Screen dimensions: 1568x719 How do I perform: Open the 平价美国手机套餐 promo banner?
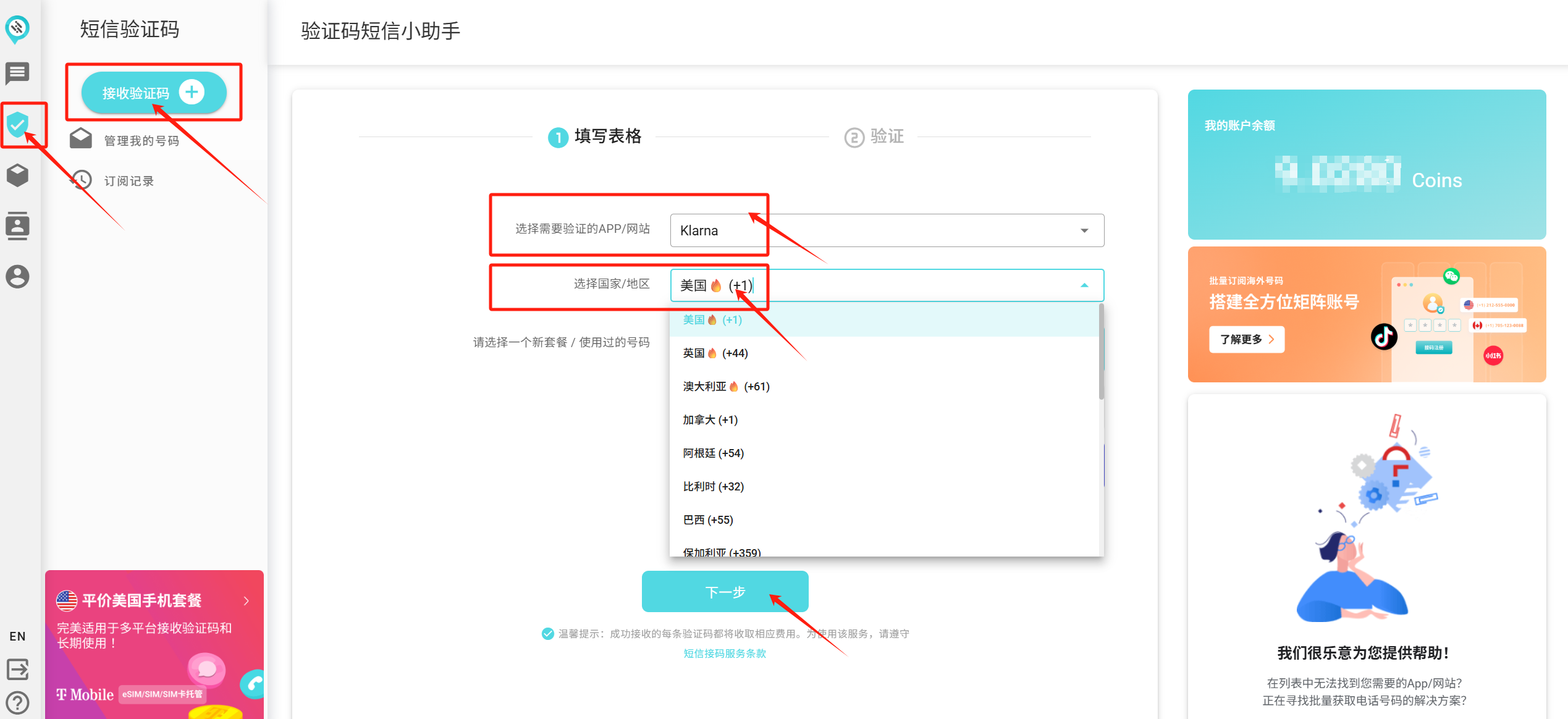click(154, 644)
